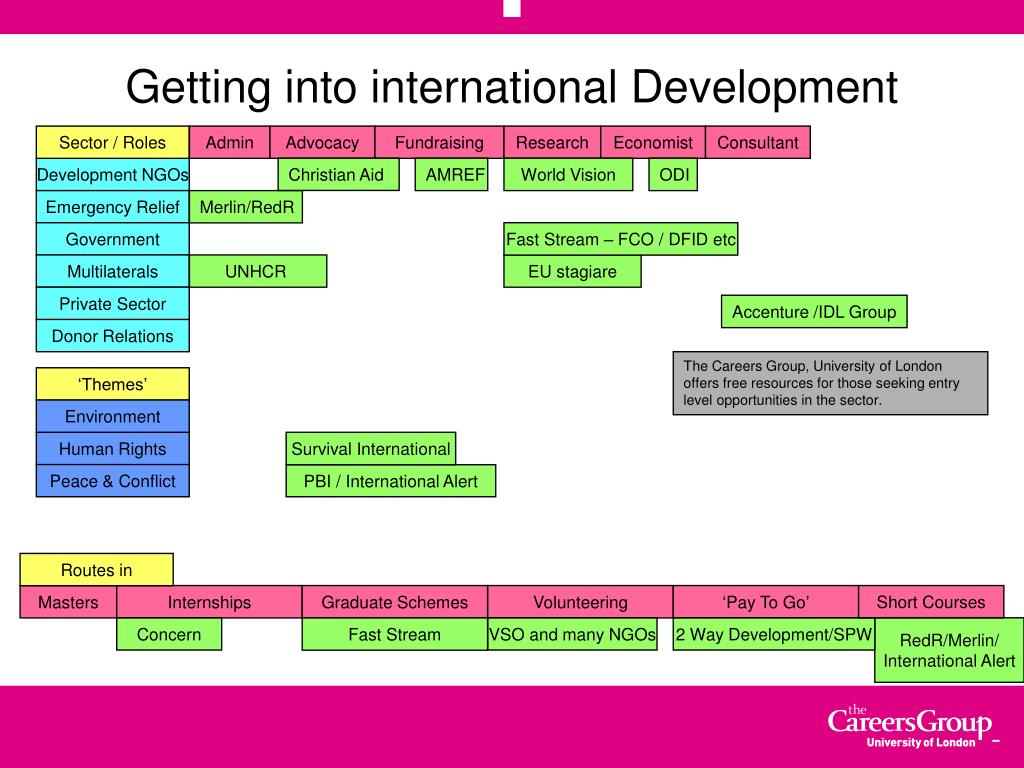Select the 'Fundraising' role box
The height and width of the screenshot is (768, 1024).
439,142
